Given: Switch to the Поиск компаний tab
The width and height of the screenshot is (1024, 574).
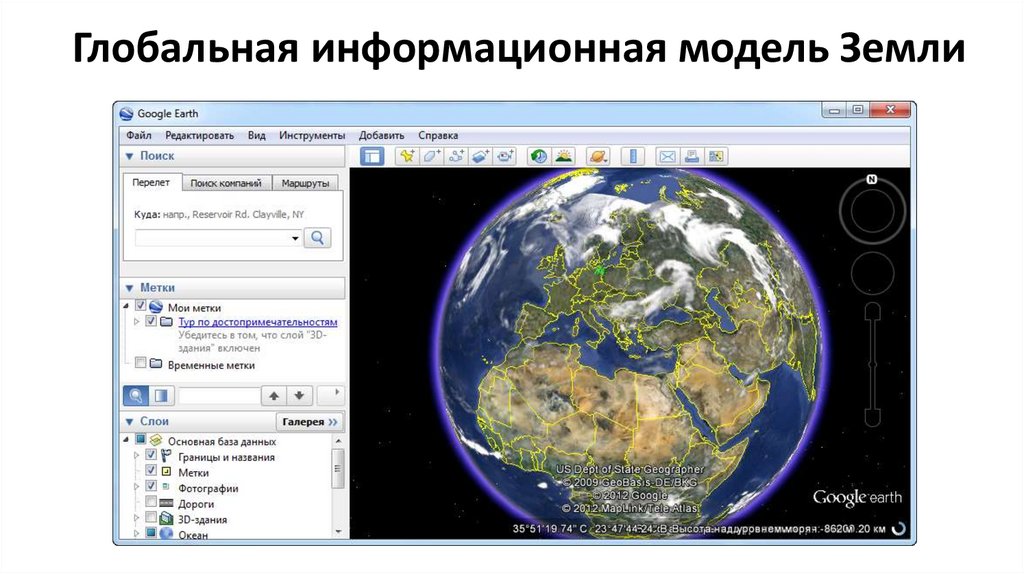Looking at the screenshot, I should tap(226, 183).
